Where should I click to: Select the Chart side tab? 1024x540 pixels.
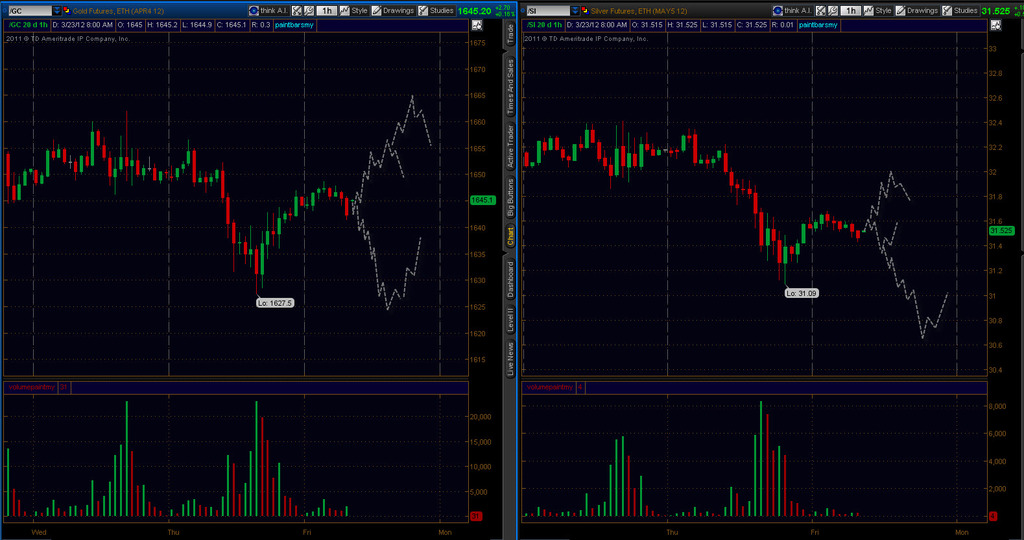click(510, 236)
